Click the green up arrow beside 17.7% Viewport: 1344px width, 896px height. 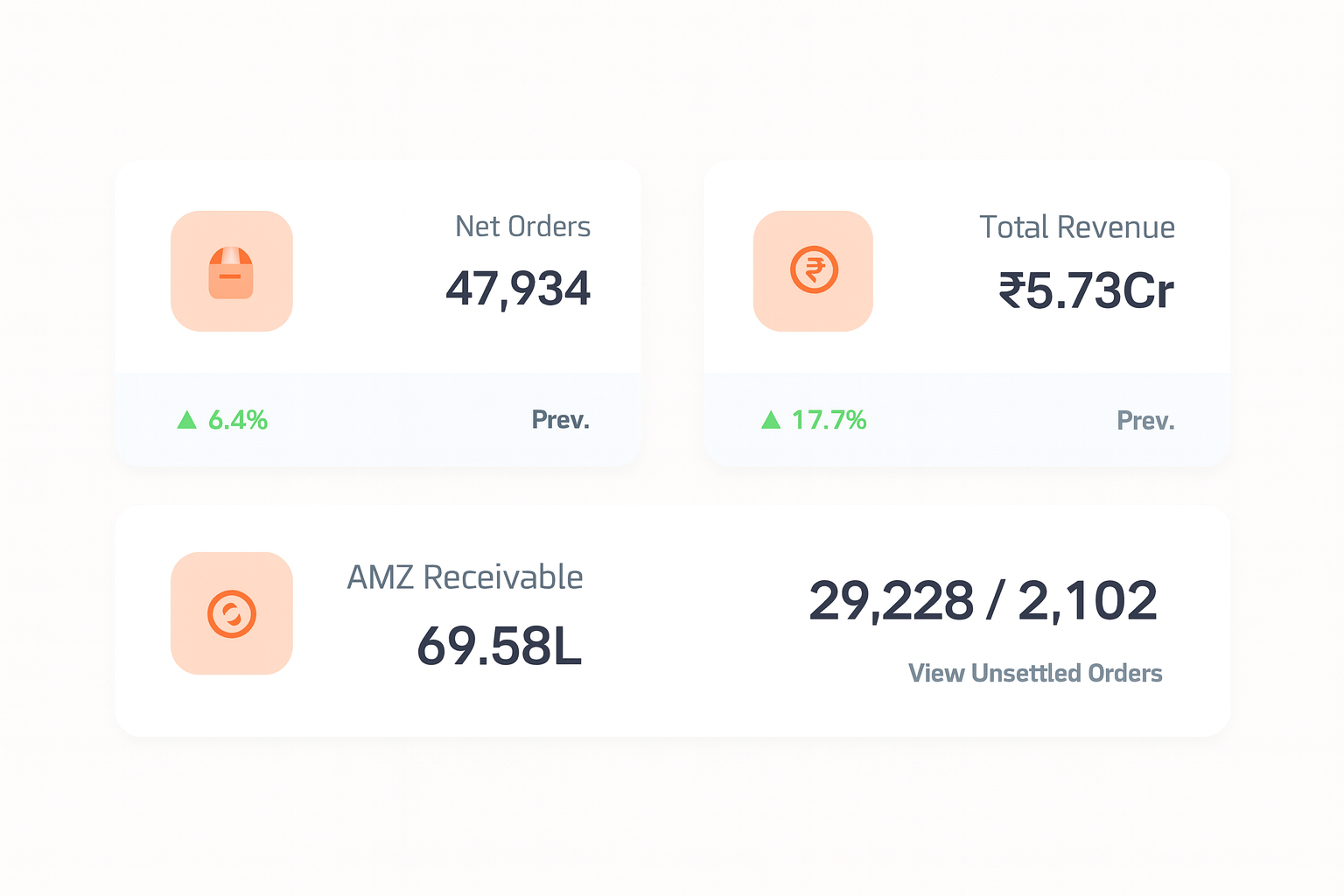(x=771, y=420)
